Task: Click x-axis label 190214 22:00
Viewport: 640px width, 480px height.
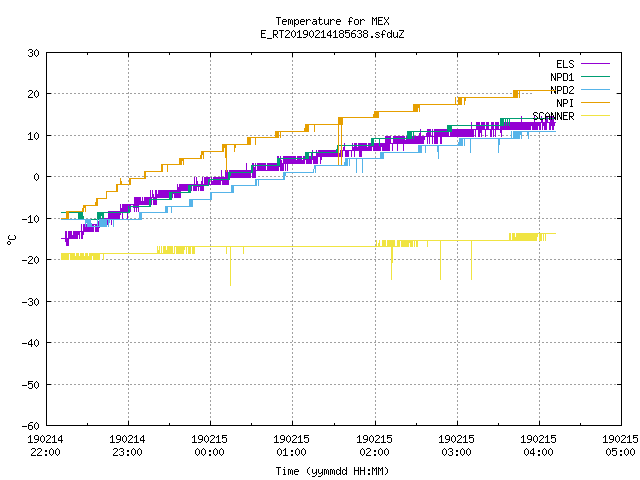Action: coord(45,445)
